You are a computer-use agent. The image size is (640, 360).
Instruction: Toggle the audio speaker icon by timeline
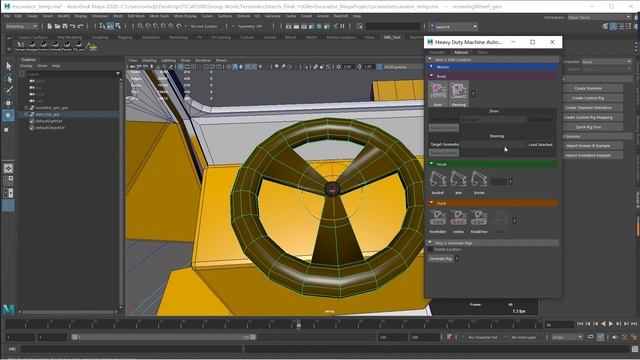click(615, 337)
